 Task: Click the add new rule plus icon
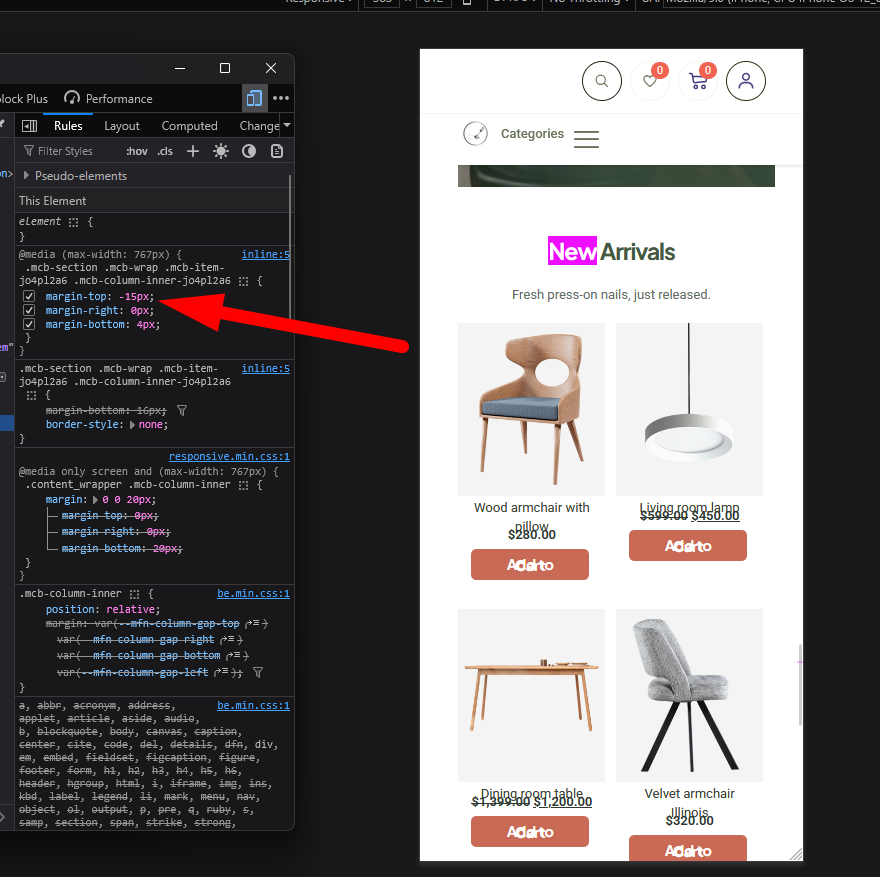click(x=193, y=151)
